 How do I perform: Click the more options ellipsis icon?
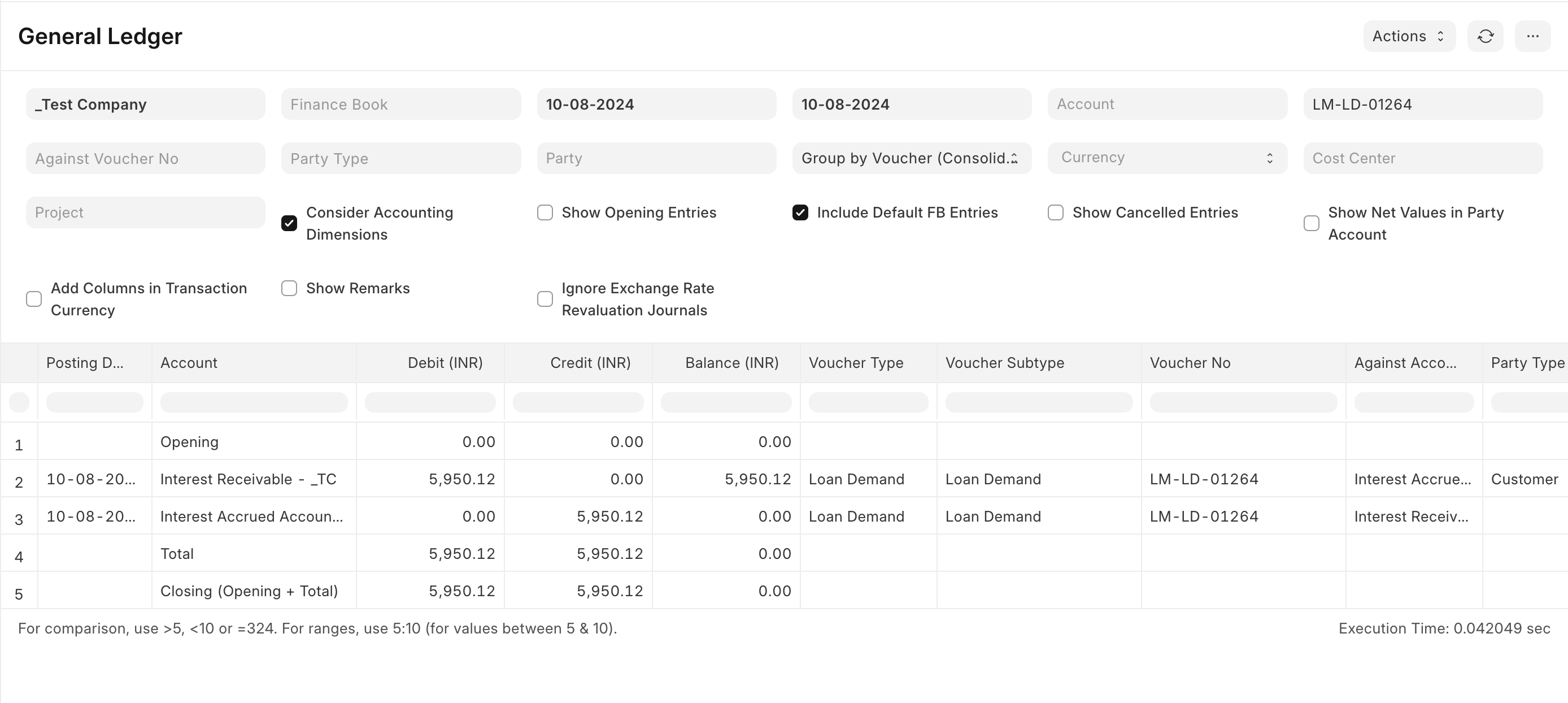[1533, 37]
